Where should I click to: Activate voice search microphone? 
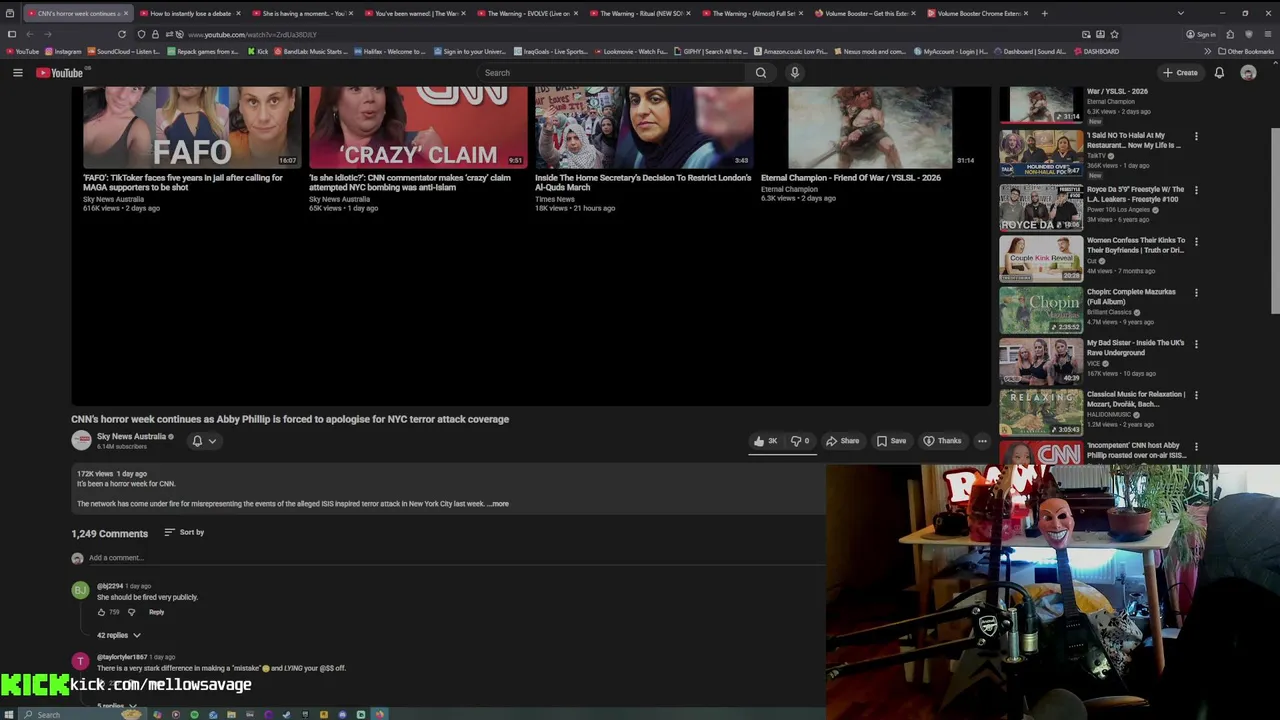tap(795, 73)
